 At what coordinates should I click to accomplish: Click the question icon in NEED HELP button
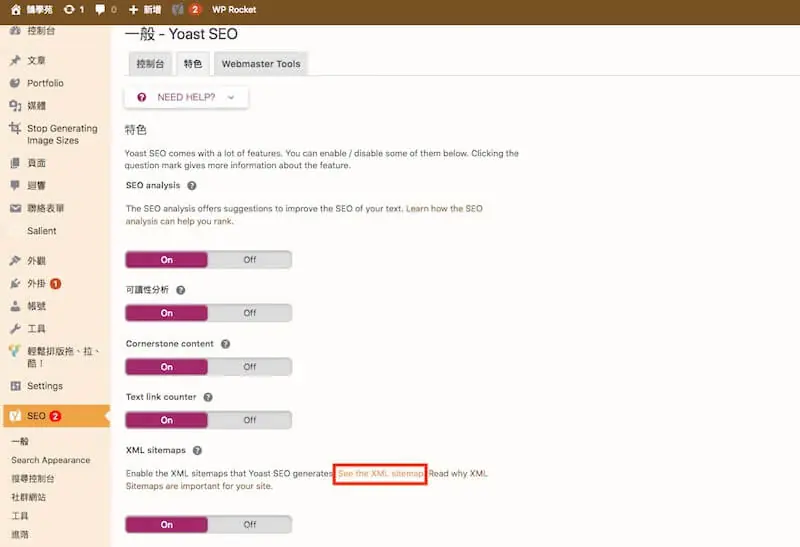pyautogui.click(x=142, y=97)
